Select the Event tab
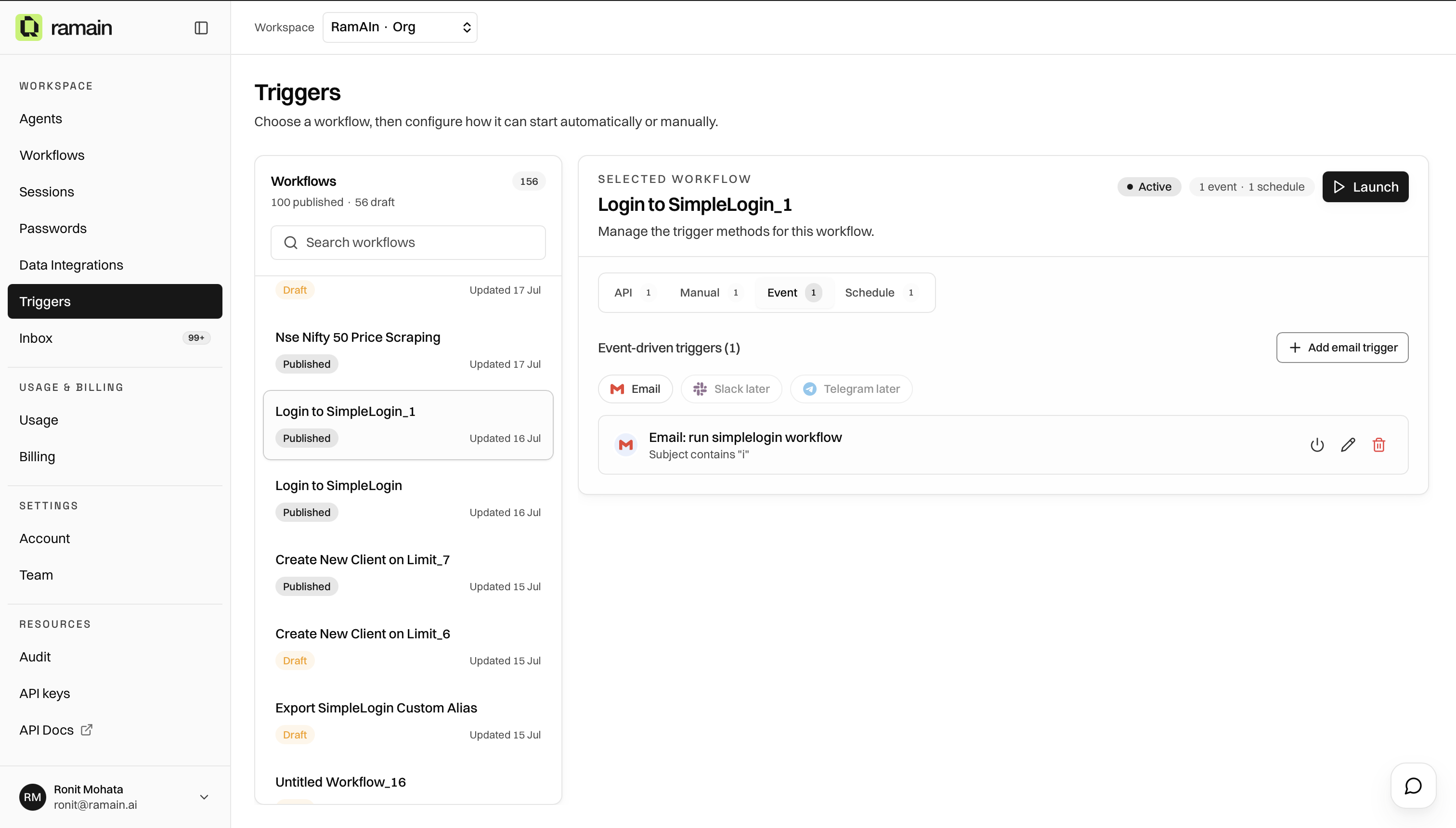The width and height of the screenshot is (1456, 828). pos(794,292)
